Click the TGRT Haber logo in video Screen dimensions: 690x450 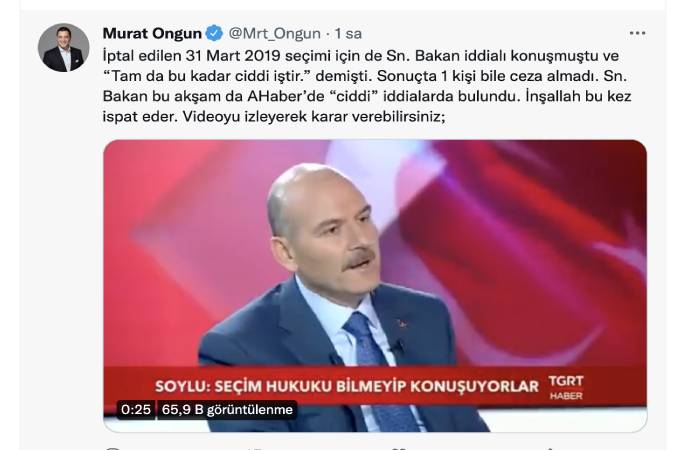click(566, 387)
